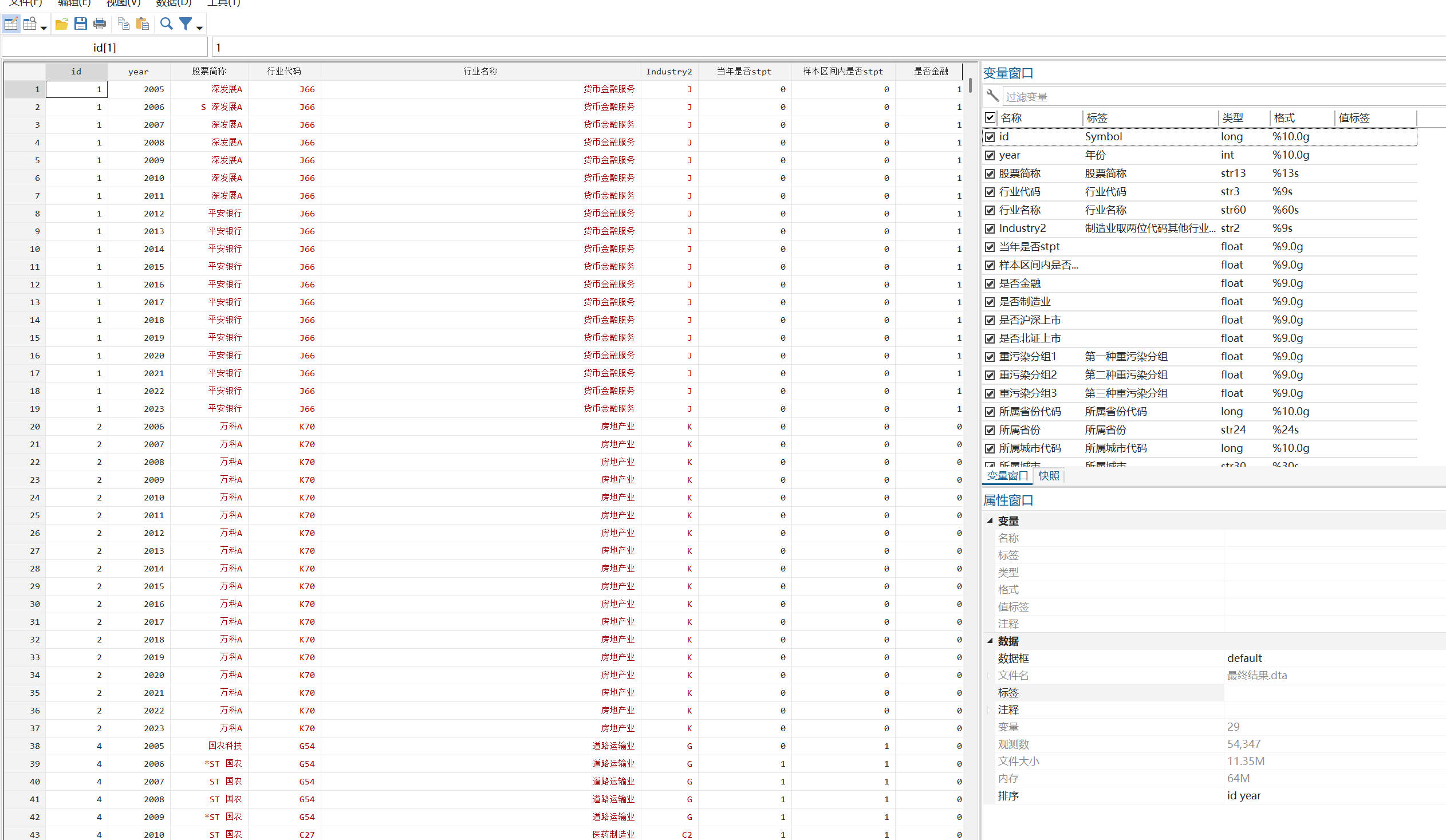This screenshot has height=840, width=1446.
Task: Click the Data Browser mode icon
Action: pyautogui.click(x=30, y=24)
